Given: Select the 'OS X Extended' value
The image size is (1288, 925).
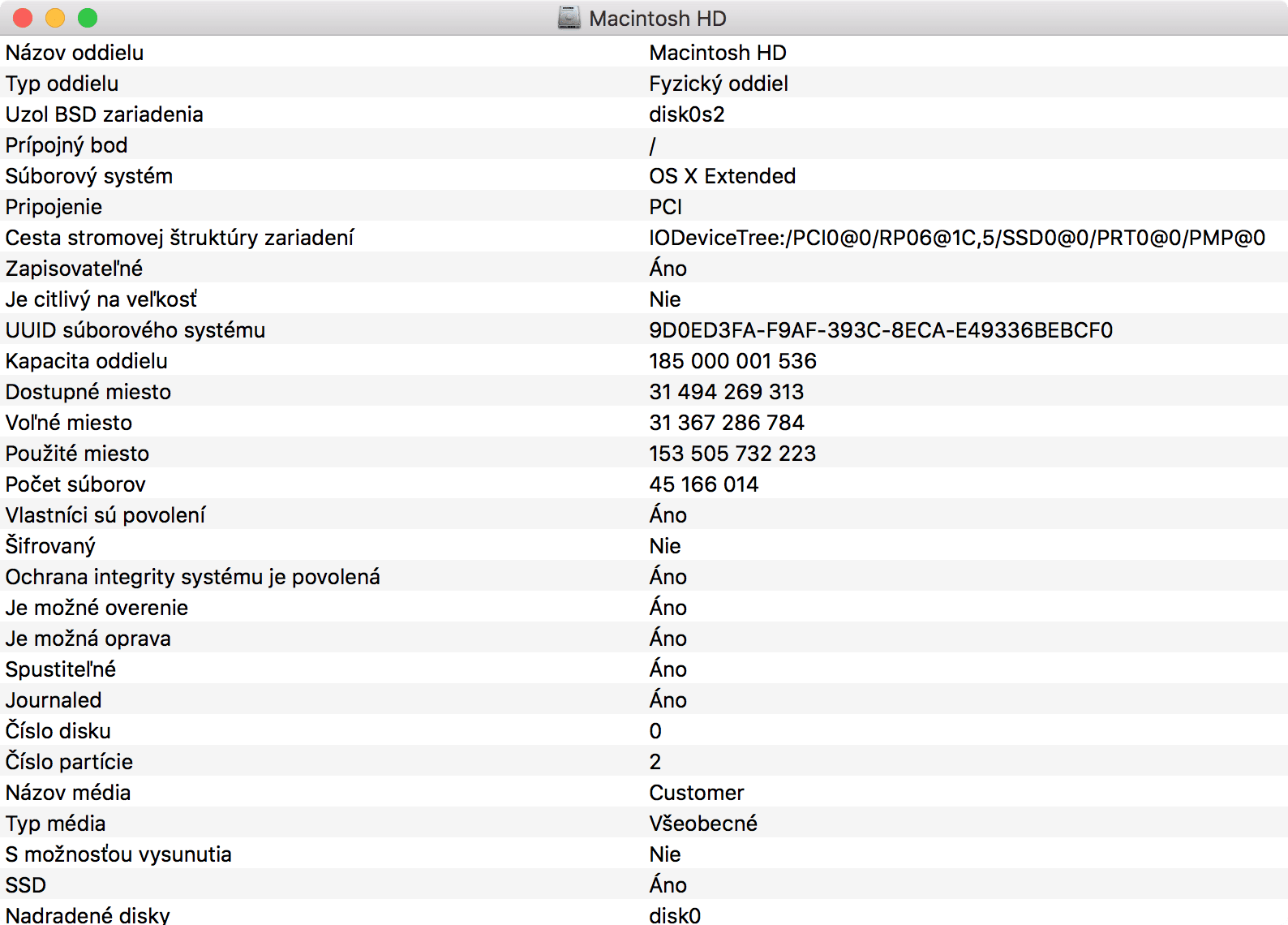Looking at the screenshot, I should tap(722, 176).
